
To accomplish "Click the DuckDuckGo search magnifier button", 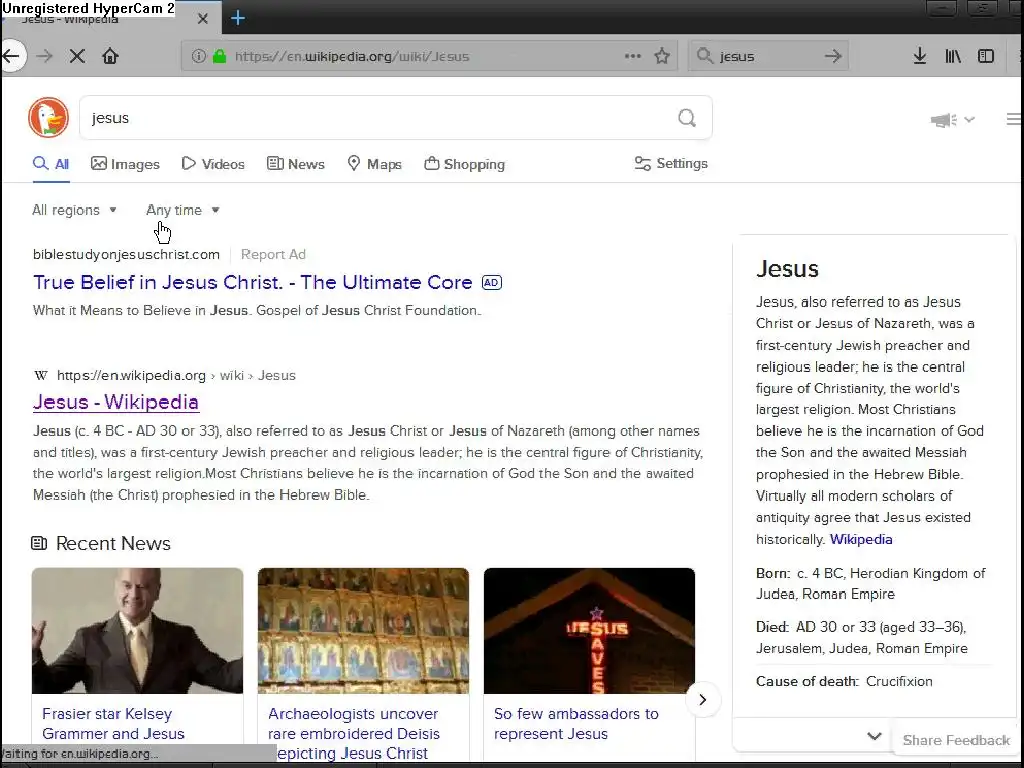I will (x=686, y=118).
